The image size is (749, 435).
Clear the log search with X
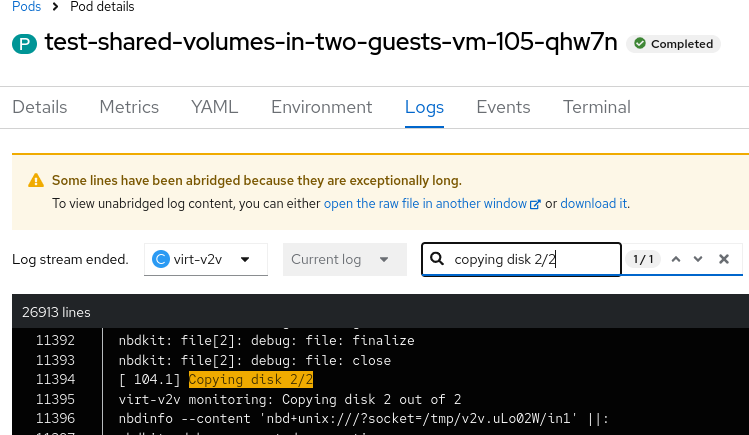[724, 259]
